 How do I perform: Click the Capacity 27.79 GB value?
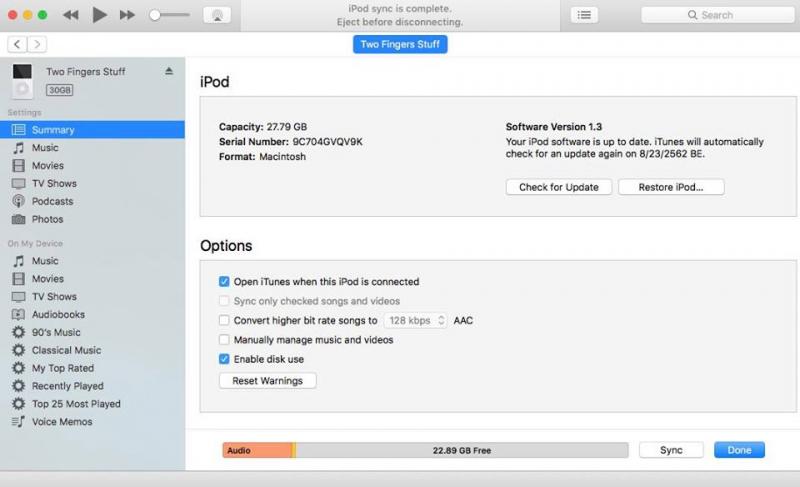(287, 127)
